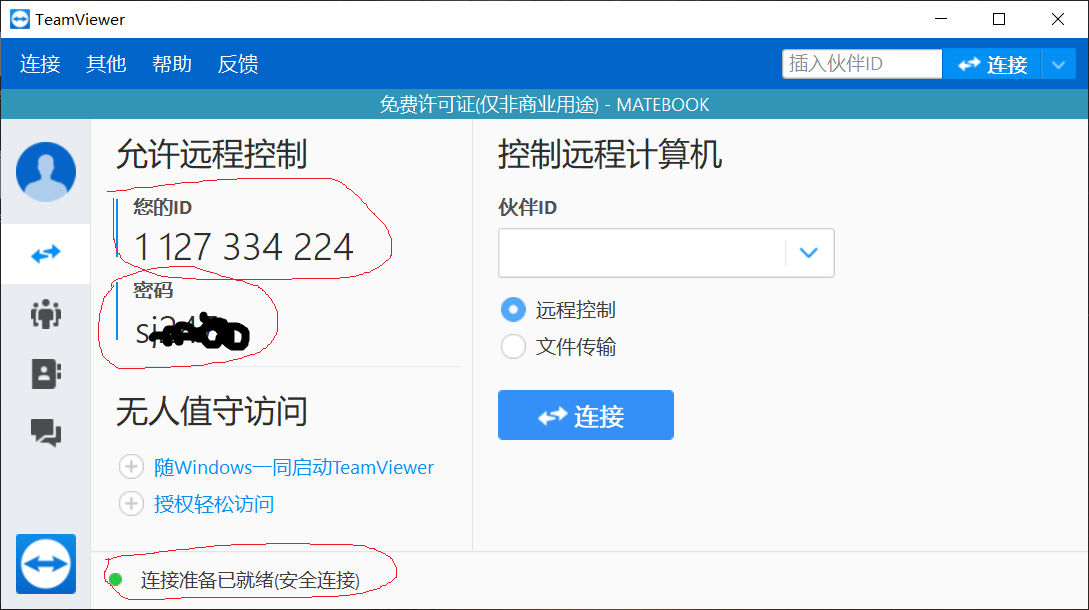This screenshot has width=1089, height=610.
Task: Open the meeting sidebar icon
Action: pos(46,314)
